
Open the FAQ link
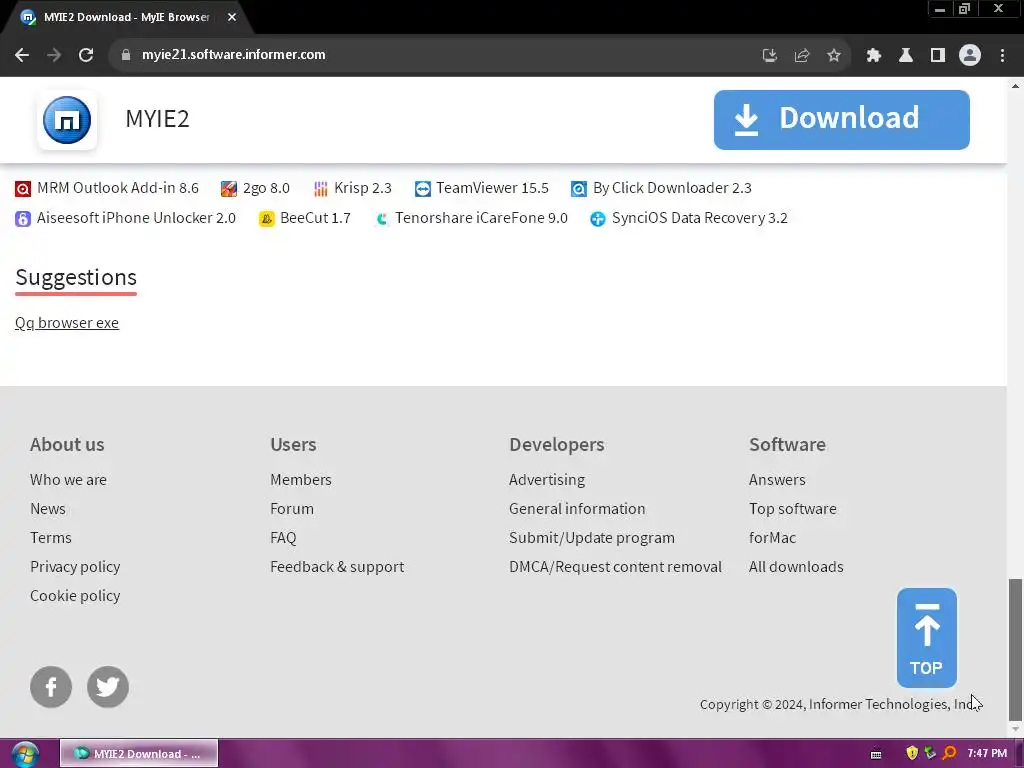coord(283,538)
